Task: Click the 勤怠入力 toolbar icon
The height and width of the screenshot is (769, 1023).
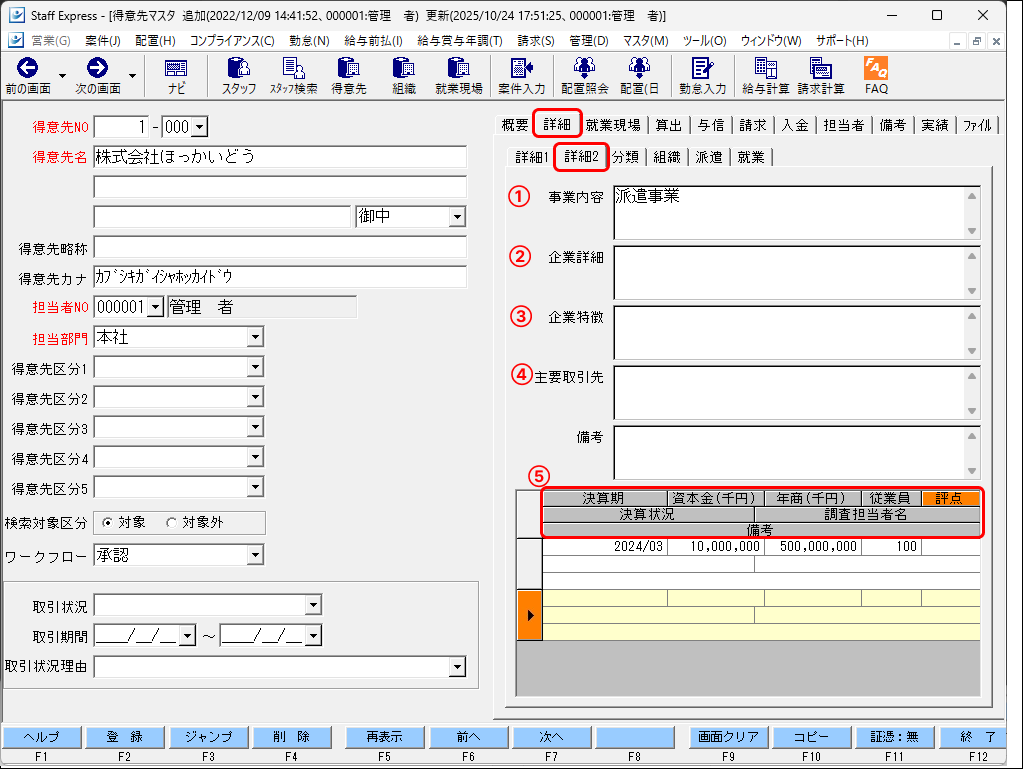Action: (702, 75)
